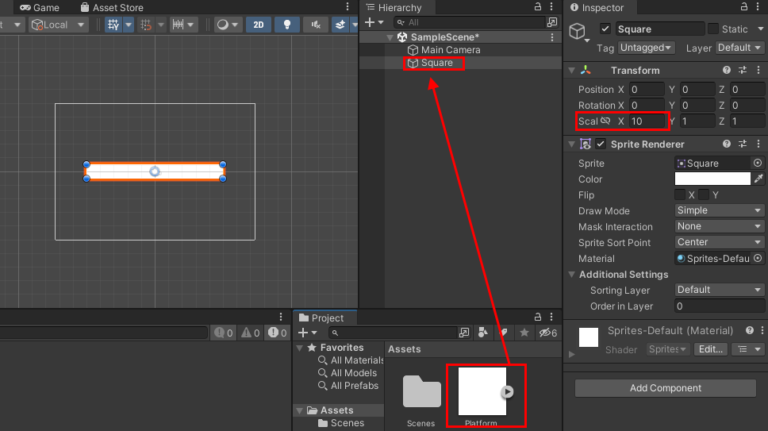The width and height of the screenshot is (768, 431).
Task: Expand the Sorting Layer dropdown
Action: coord(719,290)
